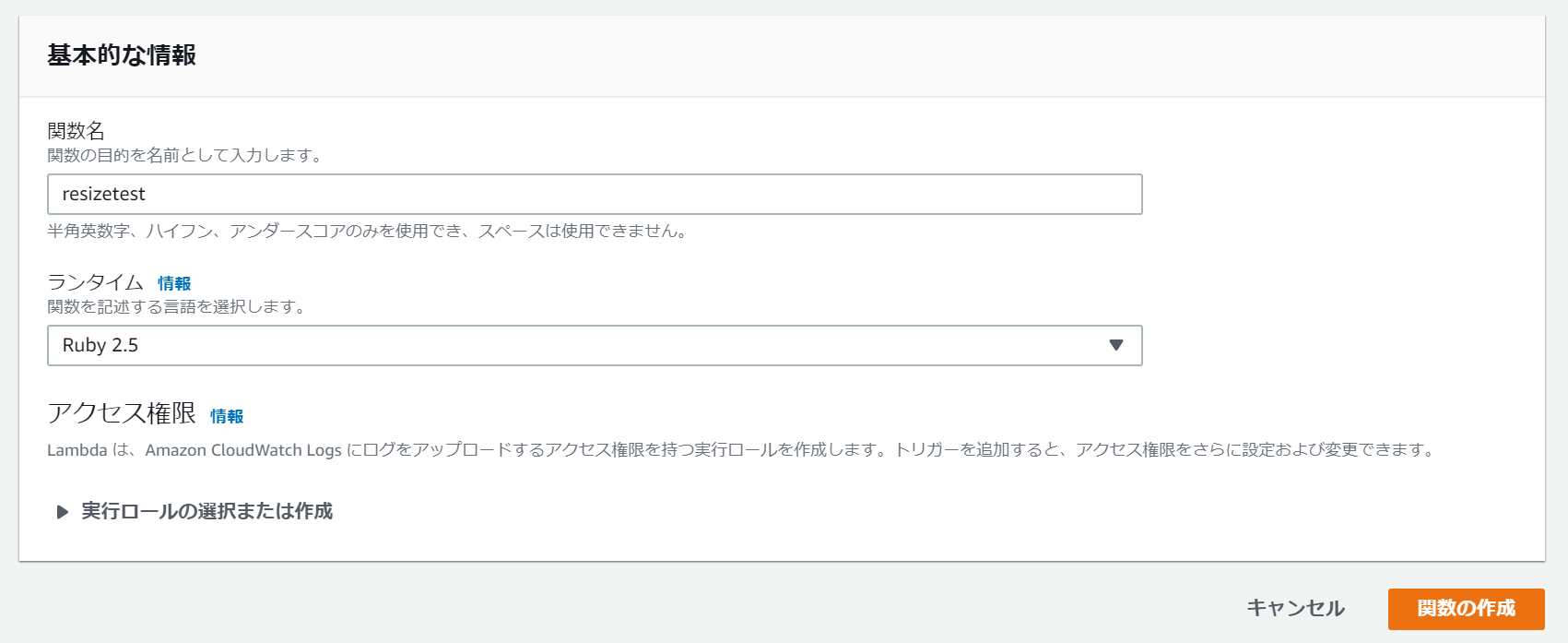Open the ランタイム dropdown showing Ruby 2.5
Viewport: 1568px width, 643px height.
tap(595, 345)
